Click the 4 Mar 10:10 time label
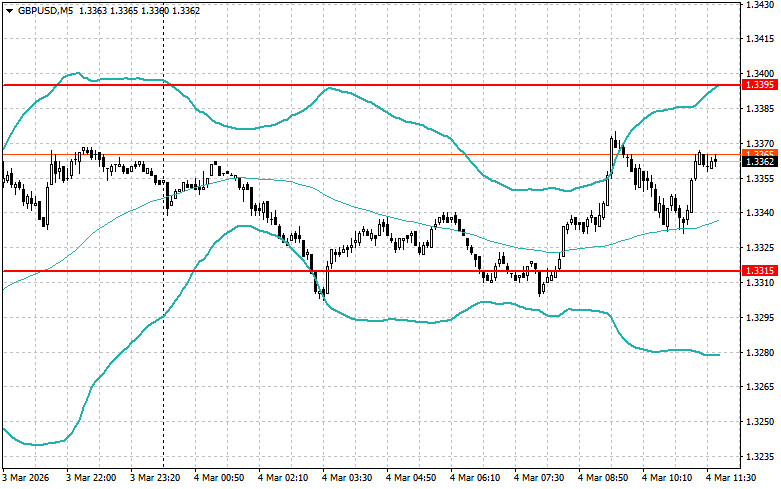This screenshot has width=781, height=489. tap(667, 478)
